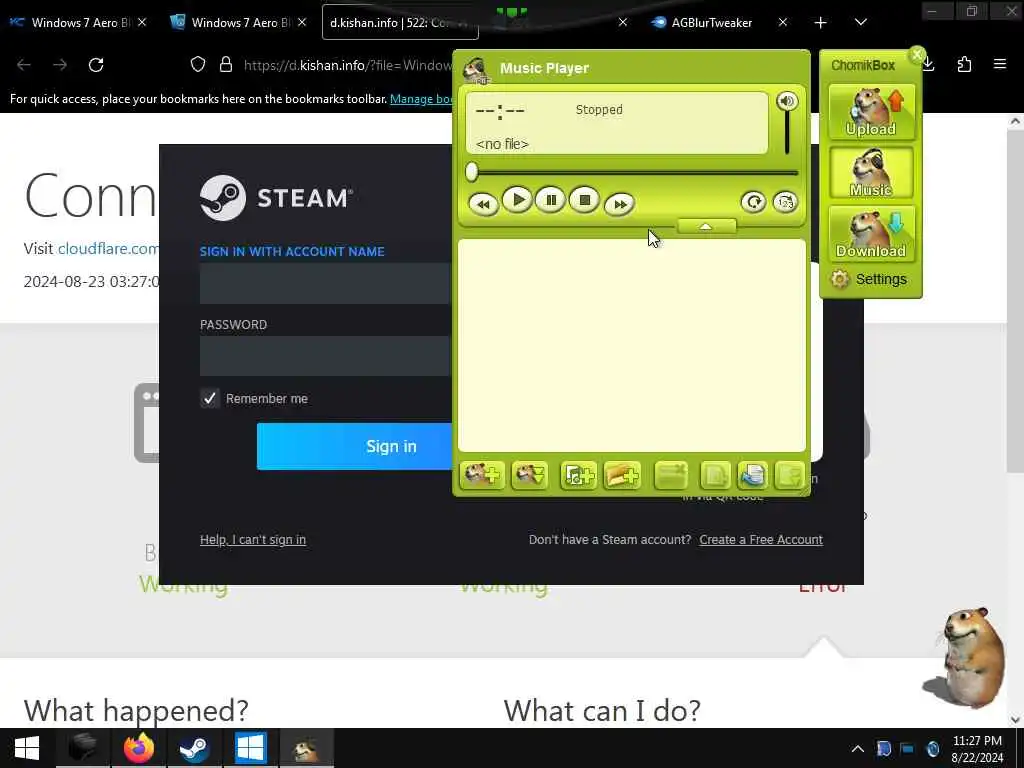The width and height of the screenshot is (1024, 768).
Task: Click the Steam account name field
Action: [325, 283]
